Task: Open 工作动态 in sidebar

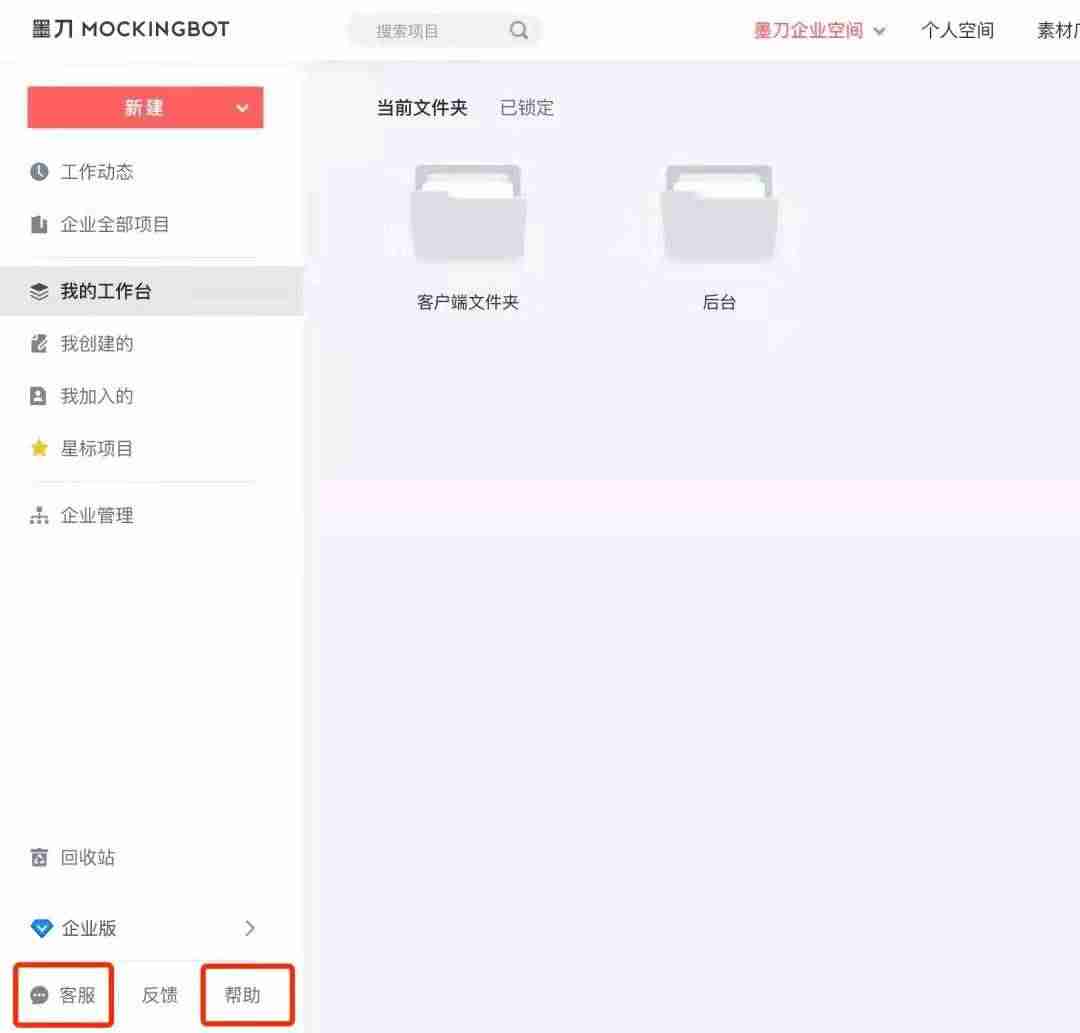Action: coord(97,171)
